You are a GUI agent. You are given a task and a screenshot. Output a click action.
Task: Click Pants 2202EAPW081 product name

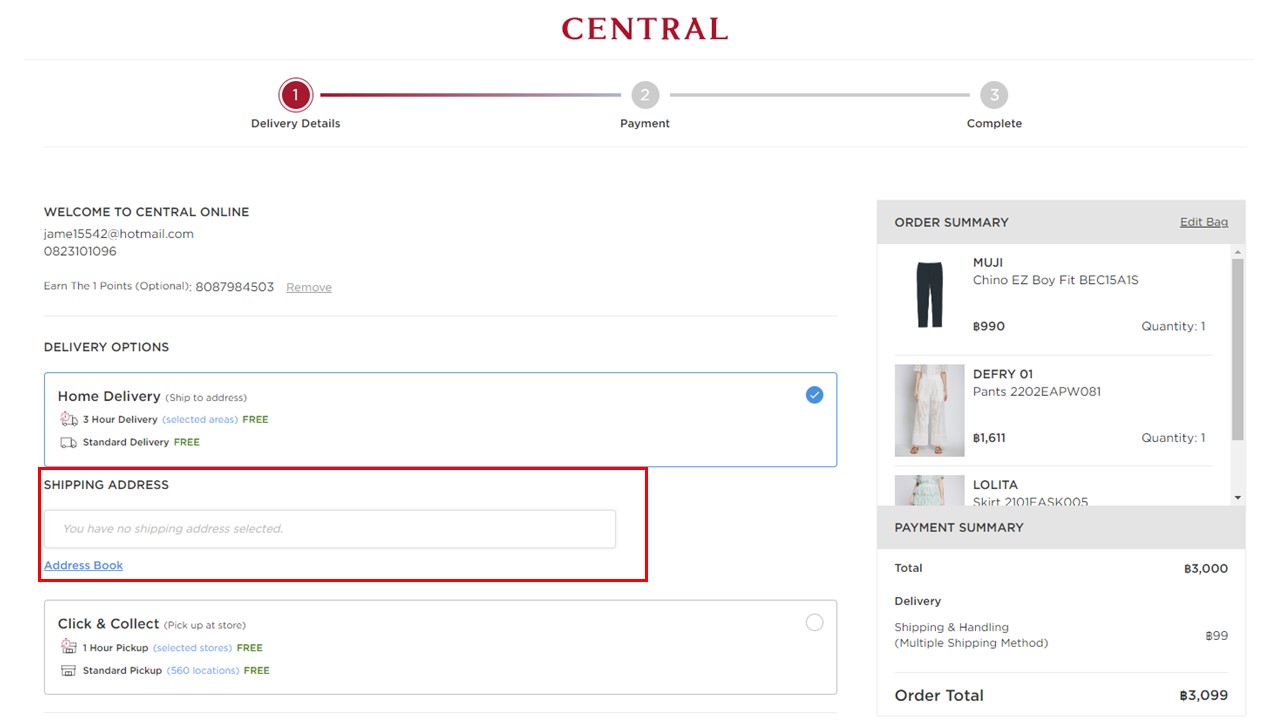(1037, 392)
